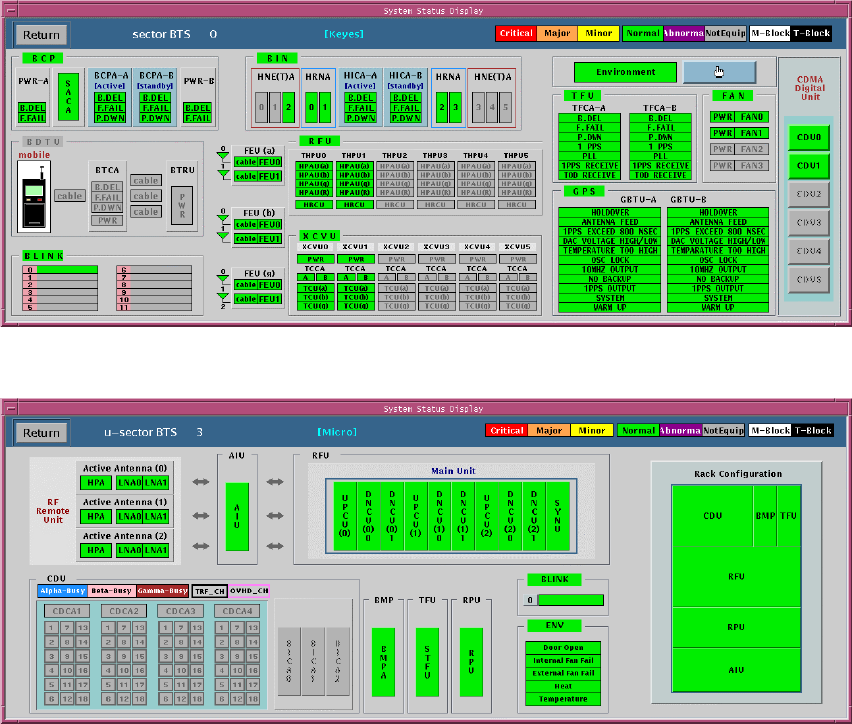Click HRCU indicator under THPU0
Viewport: 852px width, 724px height.
(x=314, y=205)
